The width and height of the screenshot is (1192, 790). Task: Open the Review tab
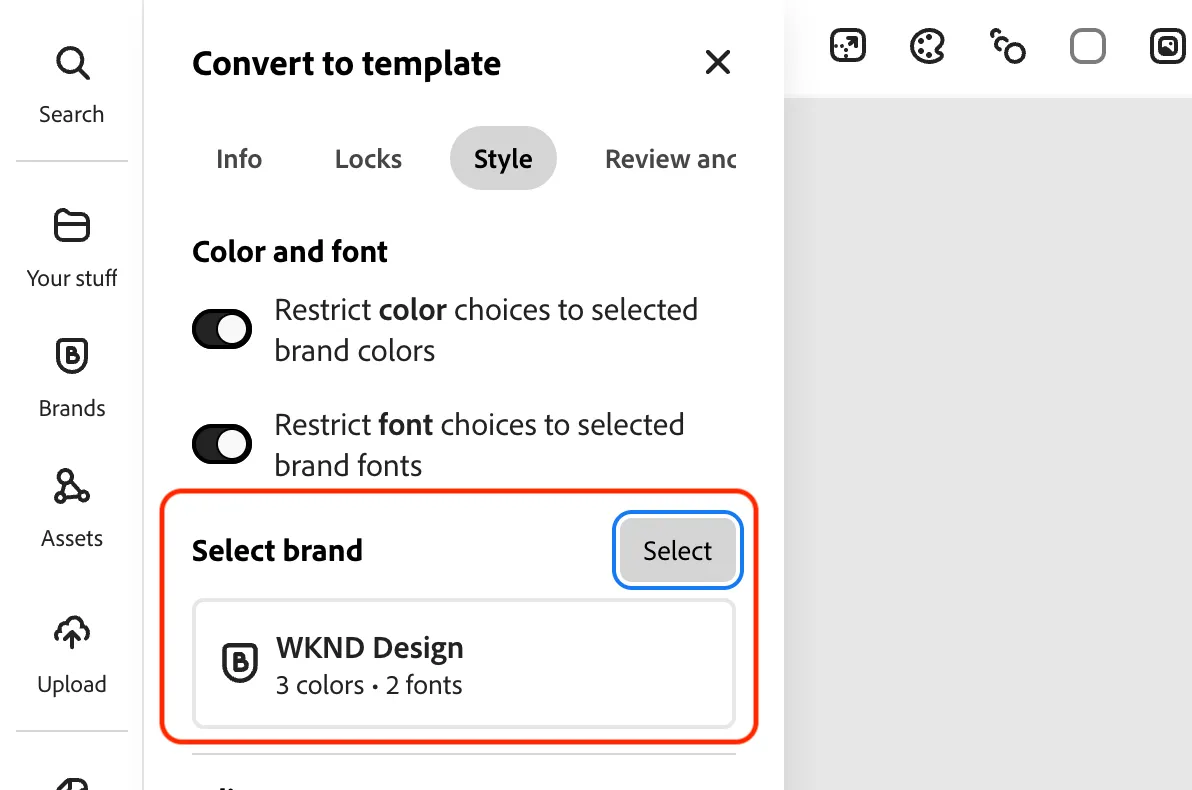tap(670, 159)
